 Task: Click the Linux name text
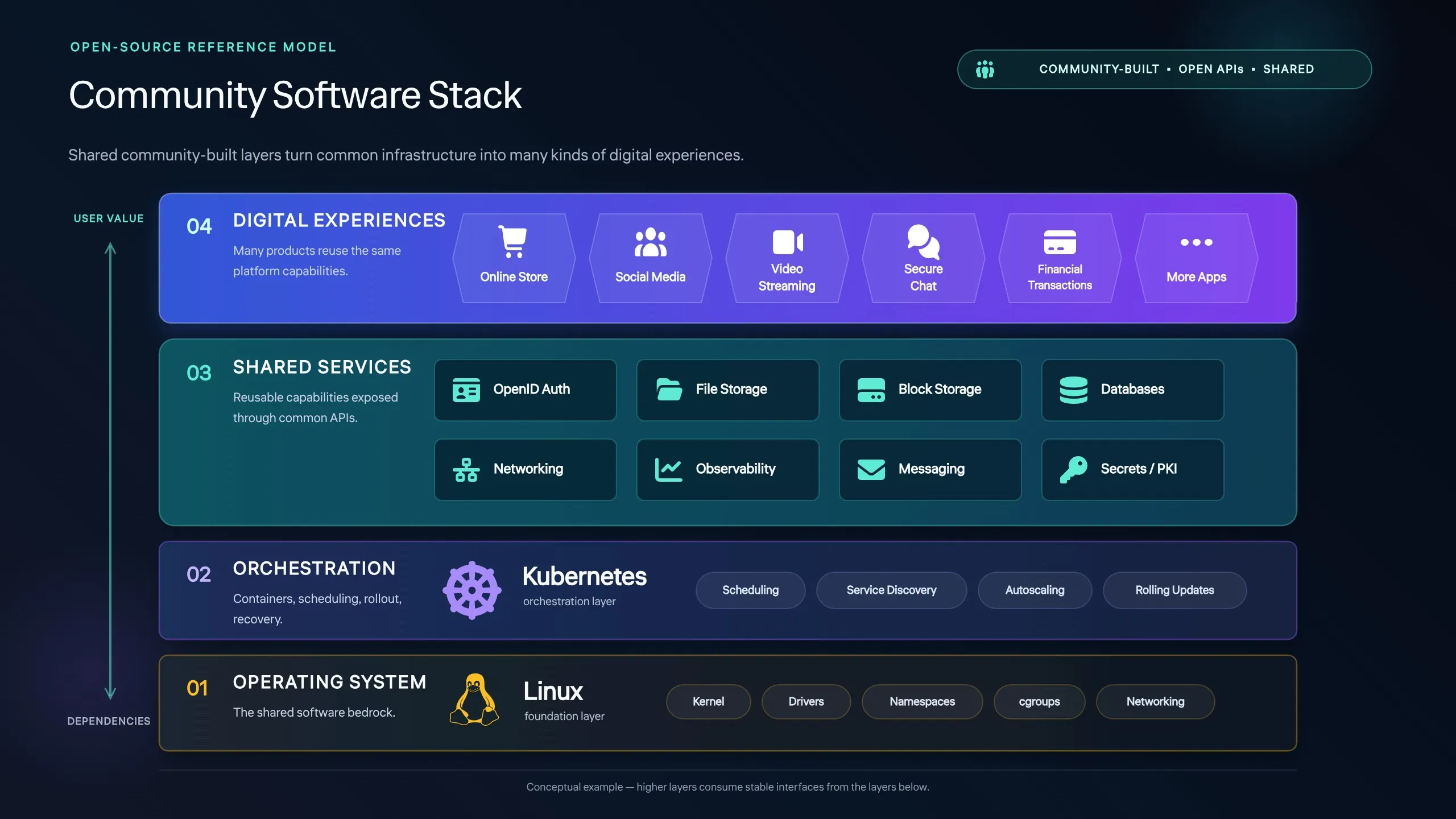tap(553, 692)
